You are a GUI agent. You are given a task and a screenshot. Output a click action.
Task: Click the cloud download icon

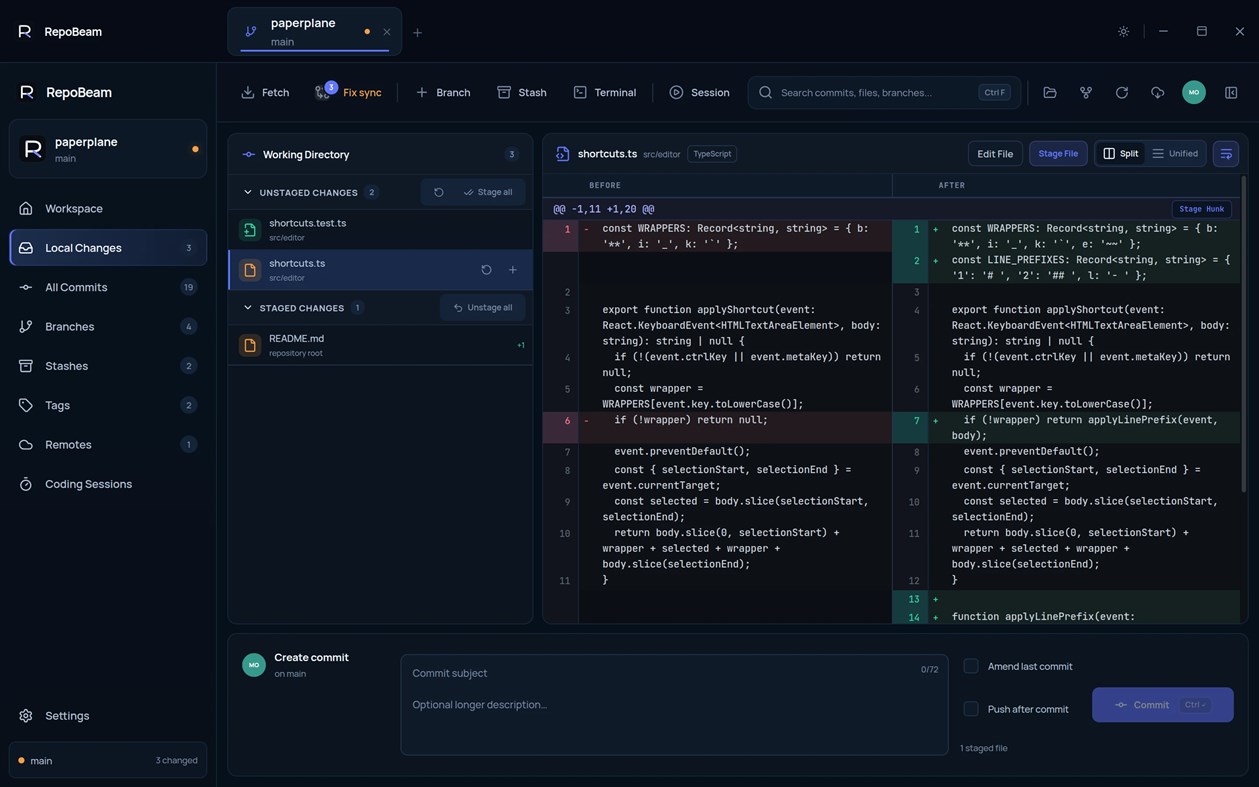coord(1158,92)
